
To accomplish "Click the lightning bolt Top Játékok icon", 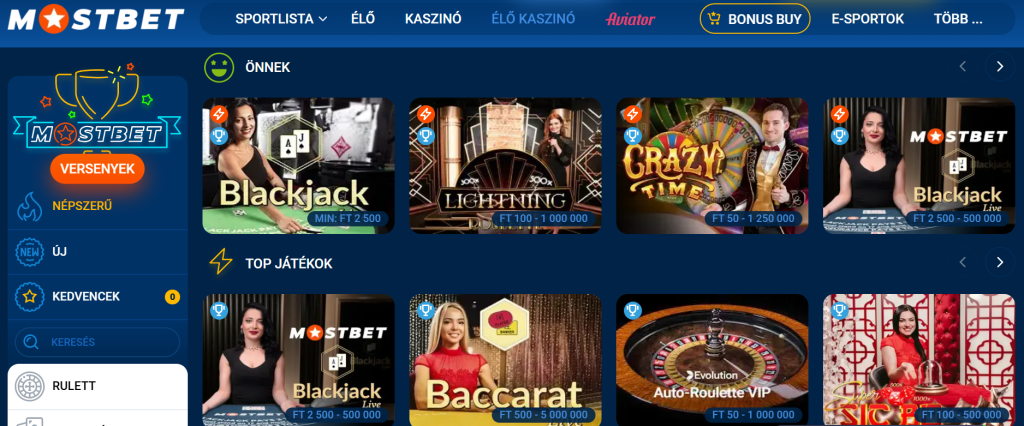I will point(220,263).
